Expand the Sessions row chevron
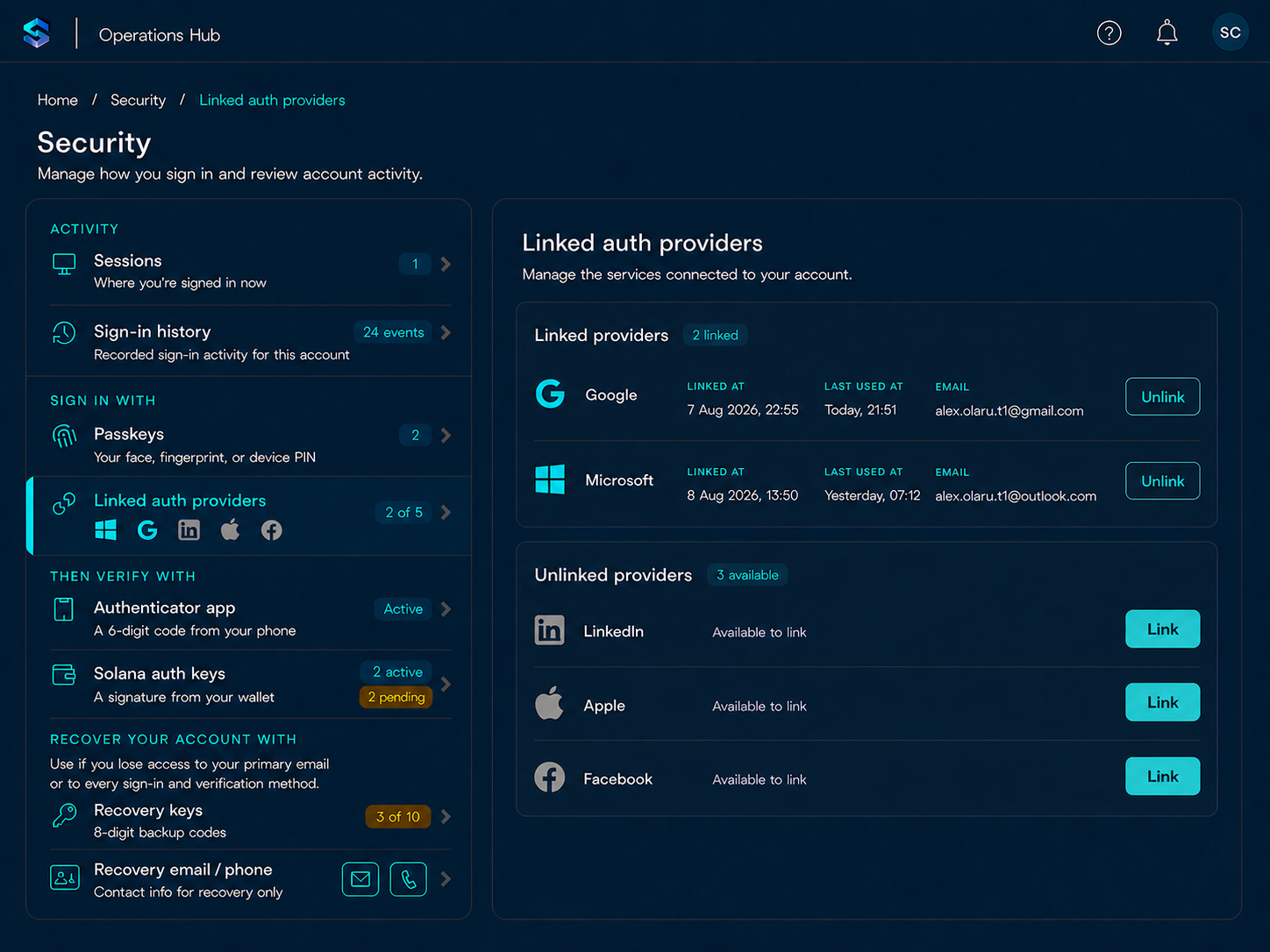The image size is (1270, 952). (x=446, y=264)
